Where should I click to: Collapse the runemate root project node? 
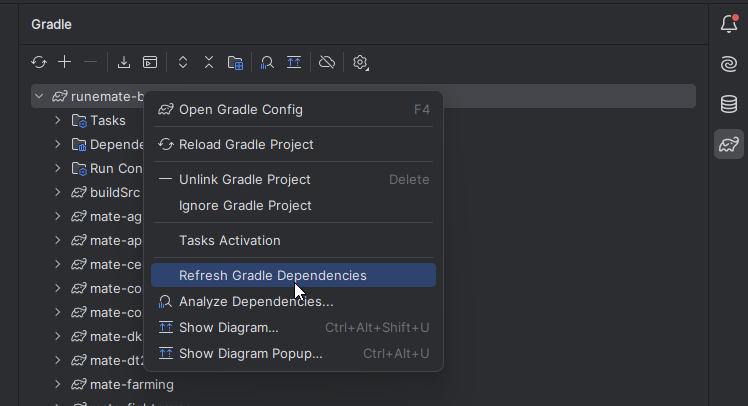click(39, 97)
